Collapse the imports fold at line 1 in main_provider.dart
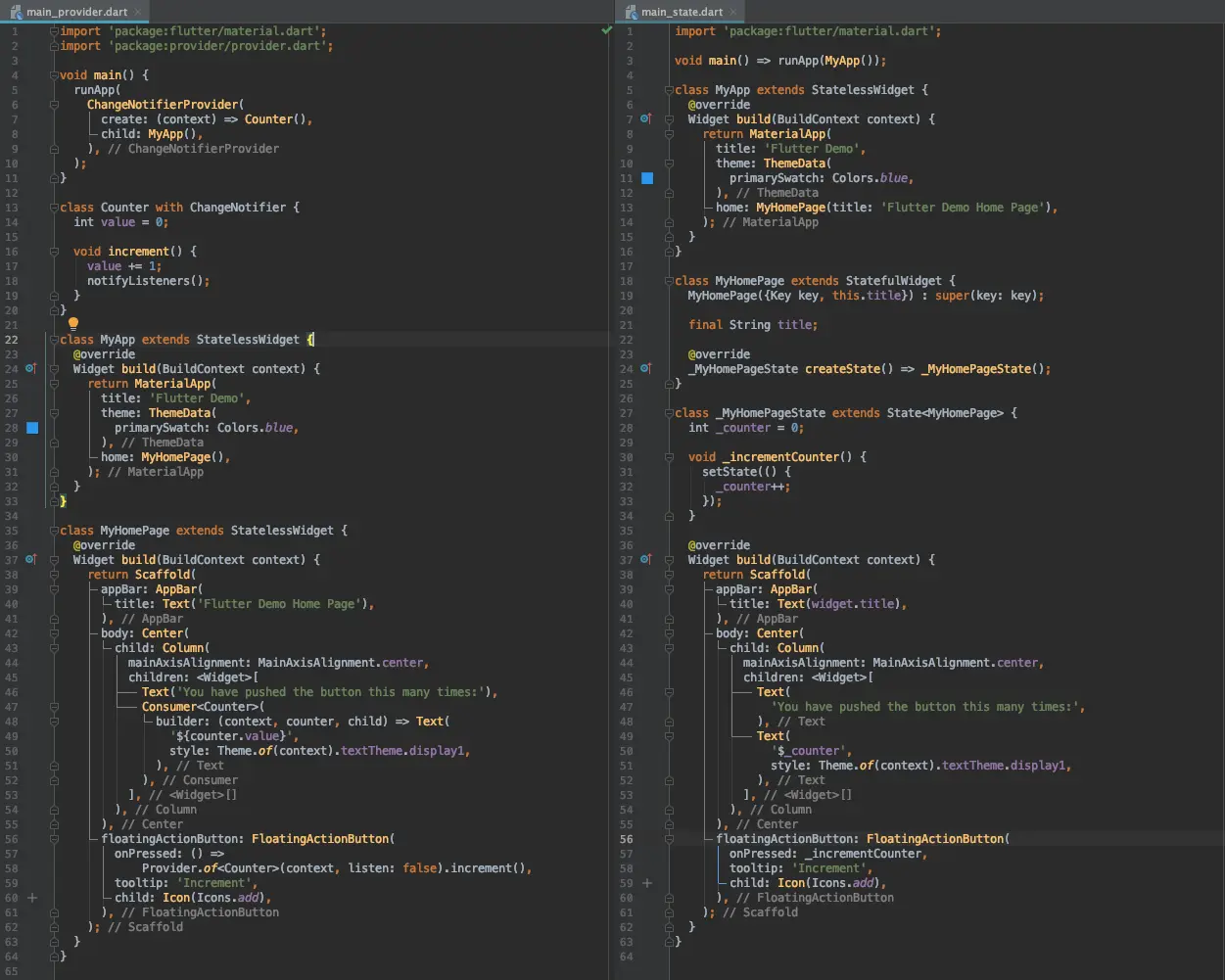This screenshot has width=1225, height=980. click(55, 31)
